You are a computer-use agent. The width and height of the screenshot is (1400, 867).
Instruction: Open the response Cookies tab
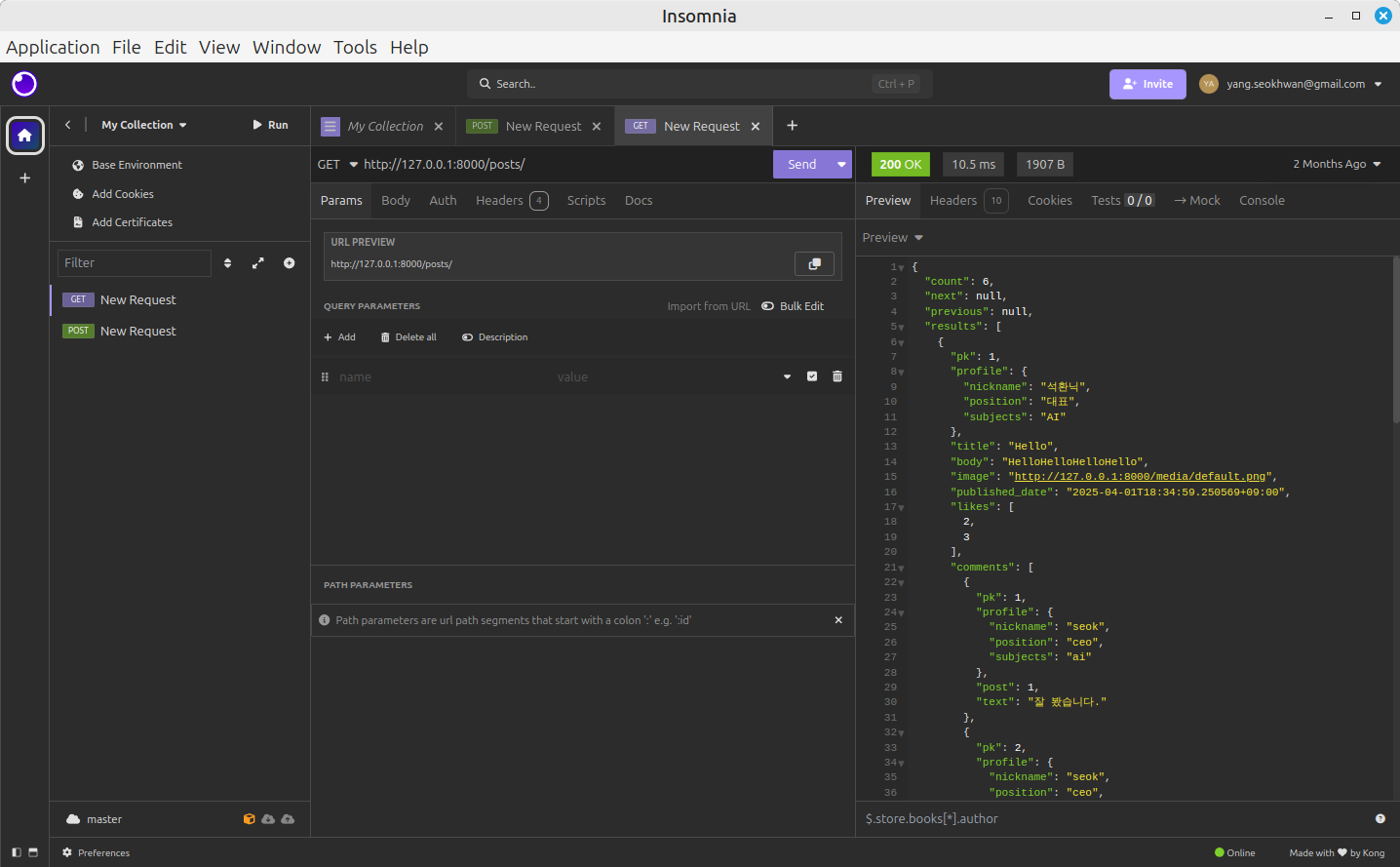1050,200
